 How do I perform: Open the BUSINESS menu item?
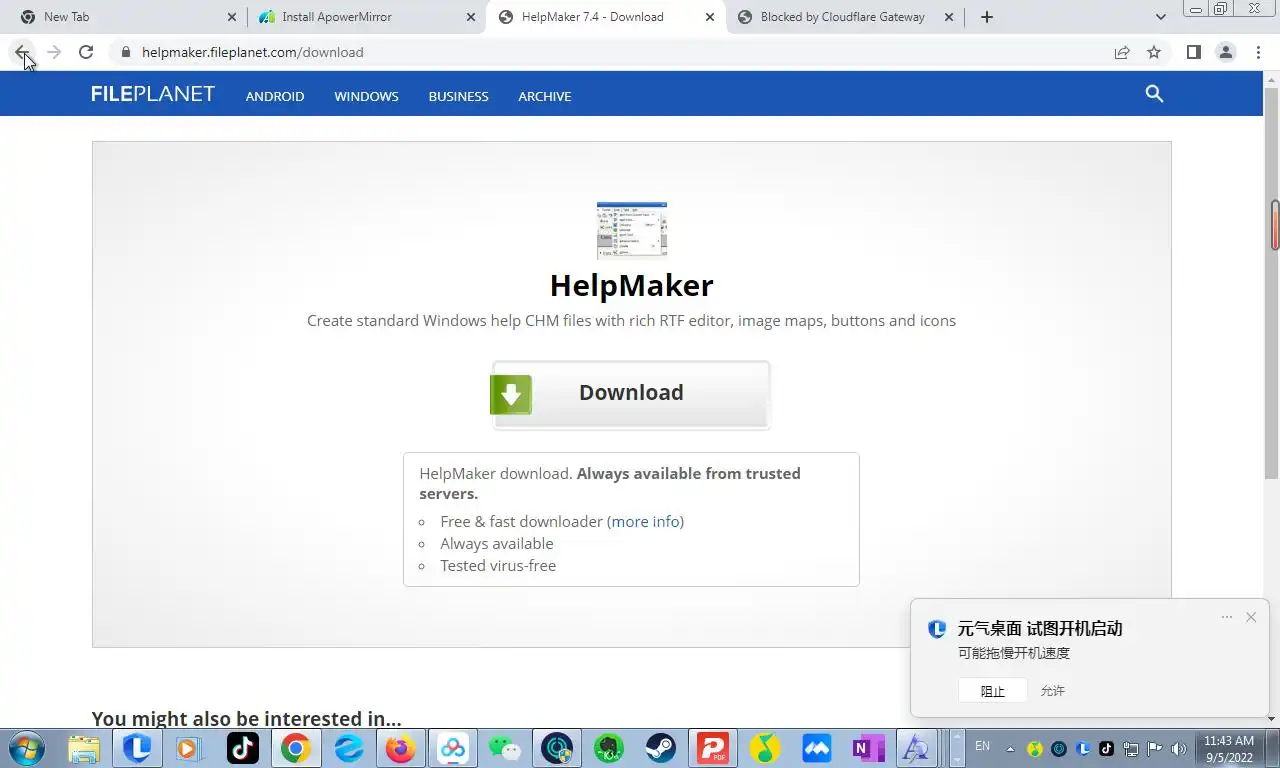tap(458, 96)
